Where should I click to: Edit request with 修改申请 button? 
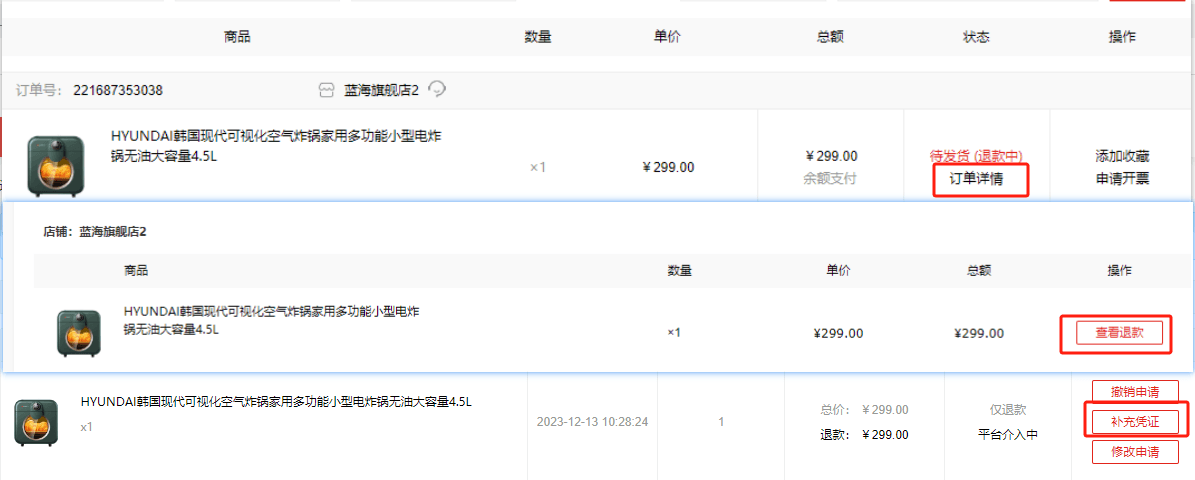pyautogui.click(x=1135, y=452)
